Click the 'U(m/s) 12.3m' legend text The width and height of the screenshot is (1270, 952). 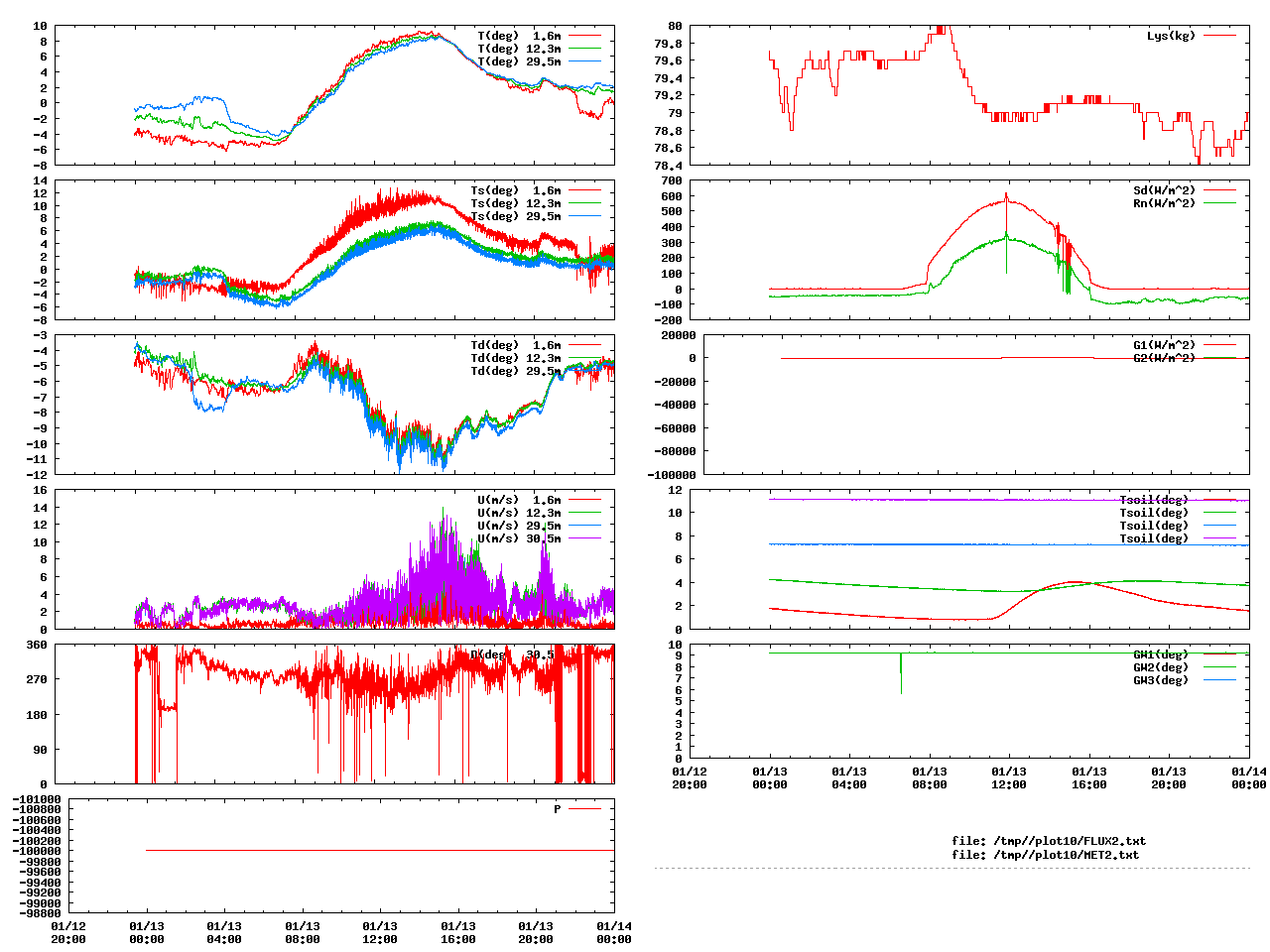point(519,513)
